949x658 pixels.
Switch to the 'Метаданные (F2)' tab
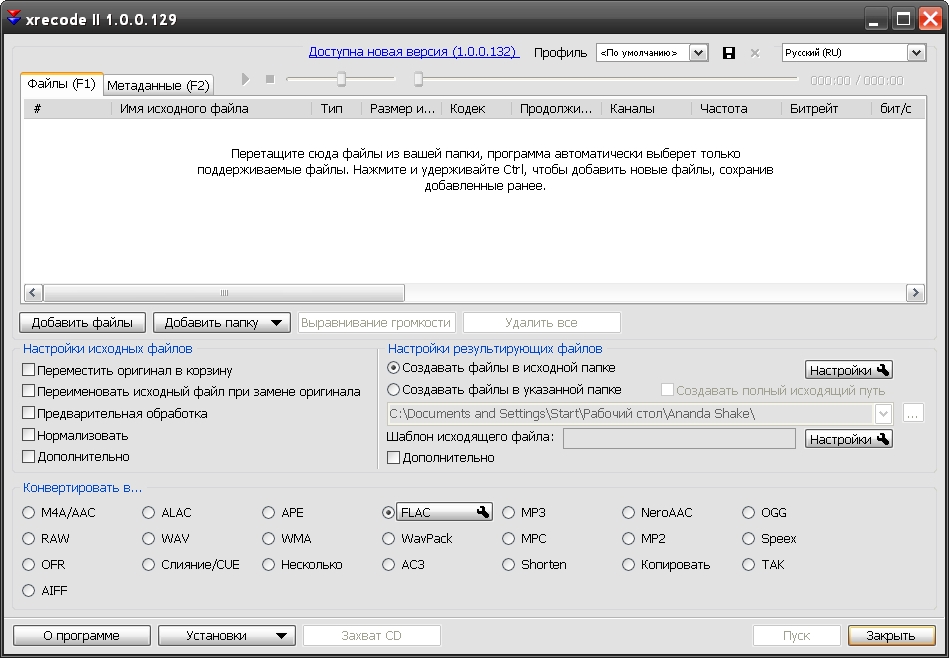(158, 85)
